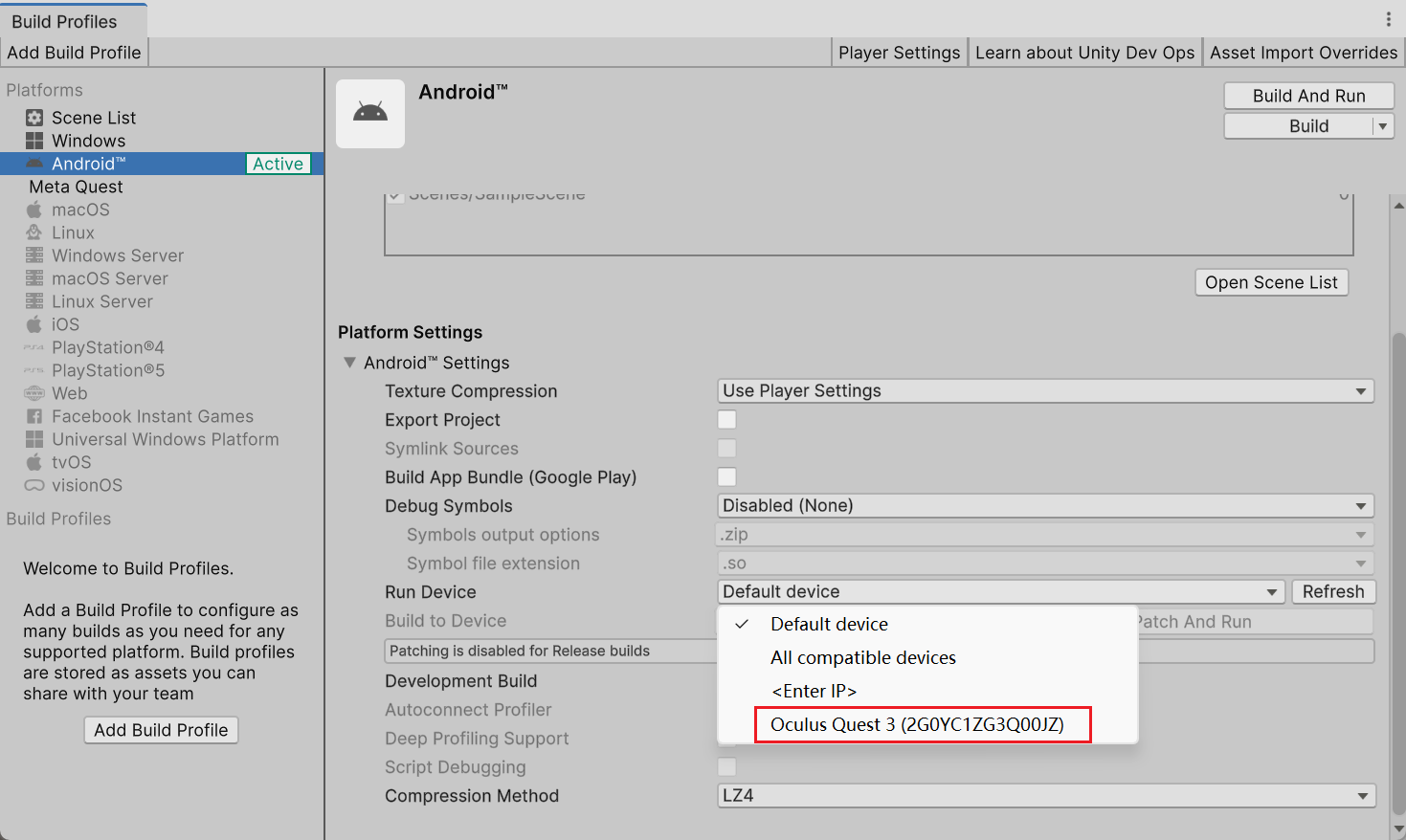This screenshot has height=840, width=1406.
Task: Click the Android robot icon in the sidebar
Action: pyautogui.click(x=34, y=164)
